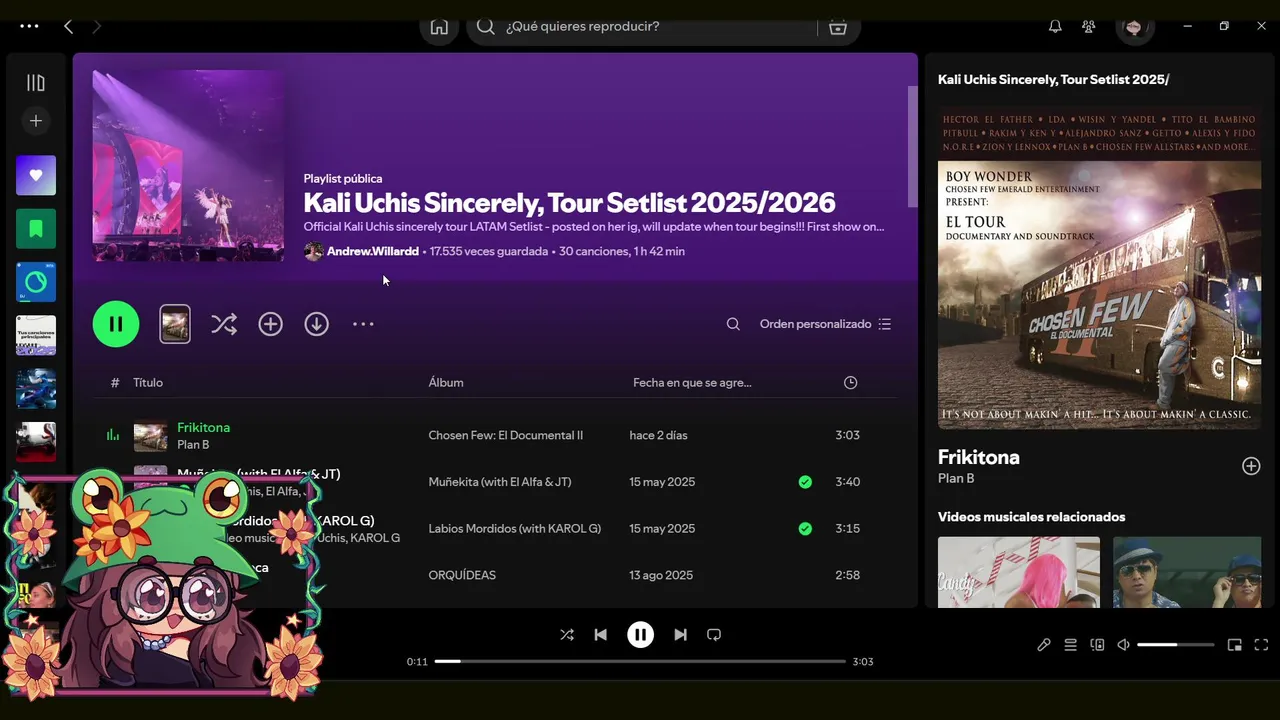Search within this playlist
The height and width of the screenshot is (720, 1280).
(733, 324)
